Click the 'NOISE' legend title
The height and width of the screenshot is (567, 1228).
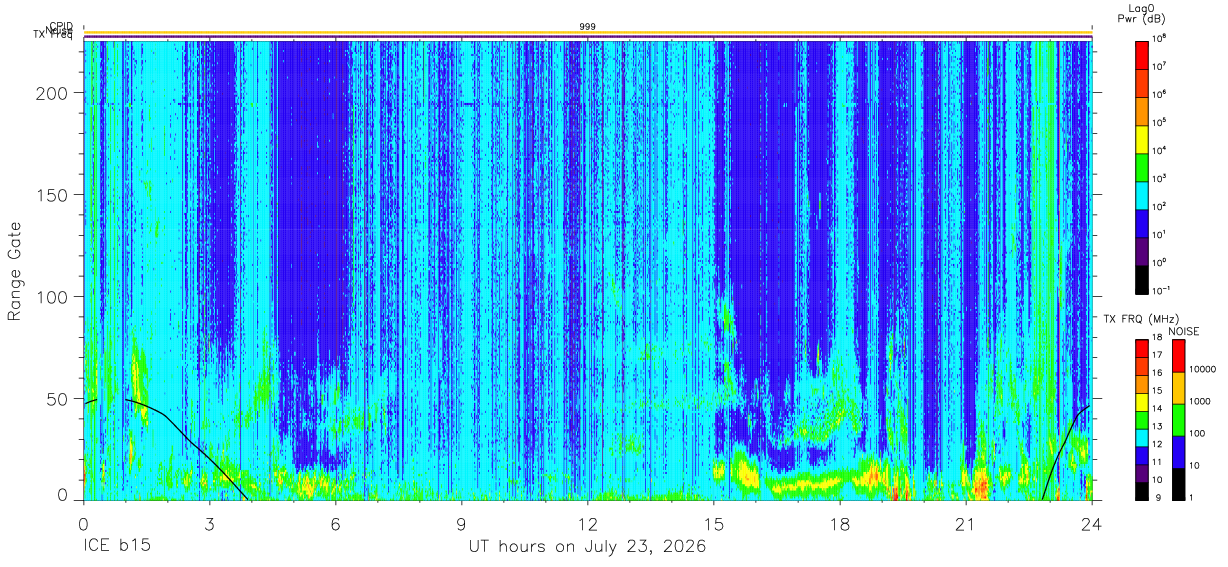(x=1184, y=331)
